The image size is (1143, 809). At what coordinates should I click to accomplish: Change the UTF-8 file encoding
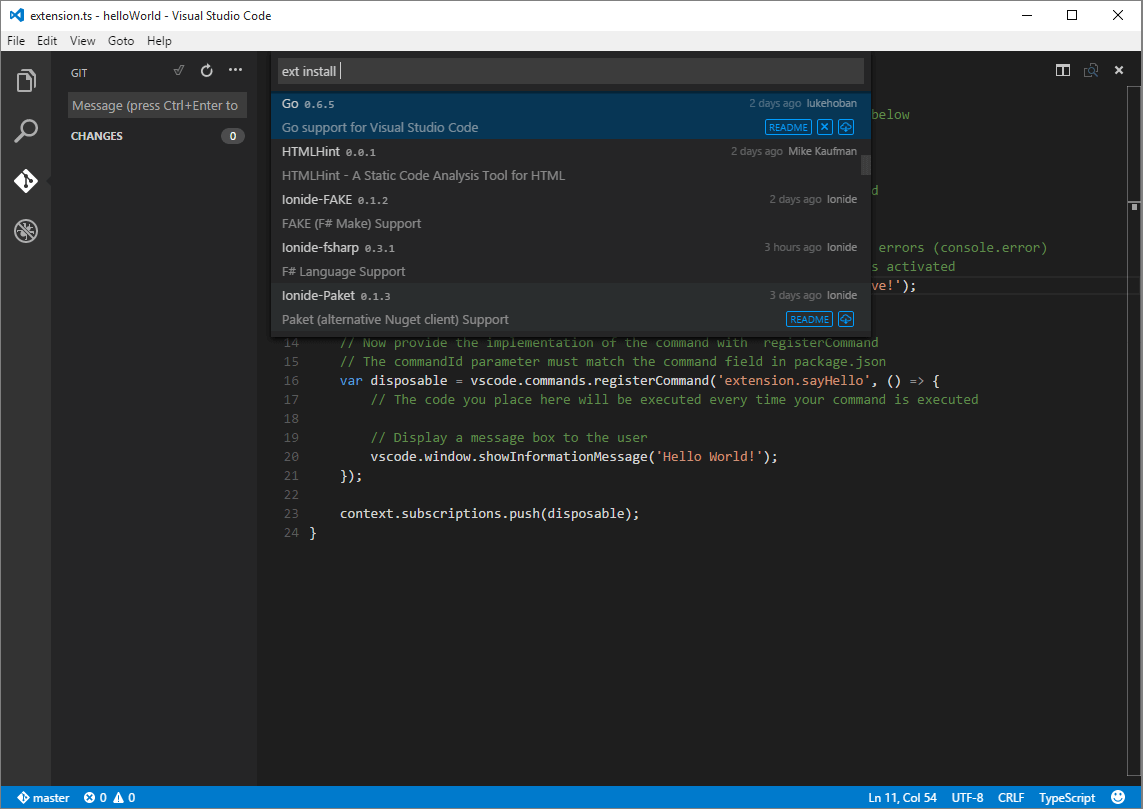(967, 797)
